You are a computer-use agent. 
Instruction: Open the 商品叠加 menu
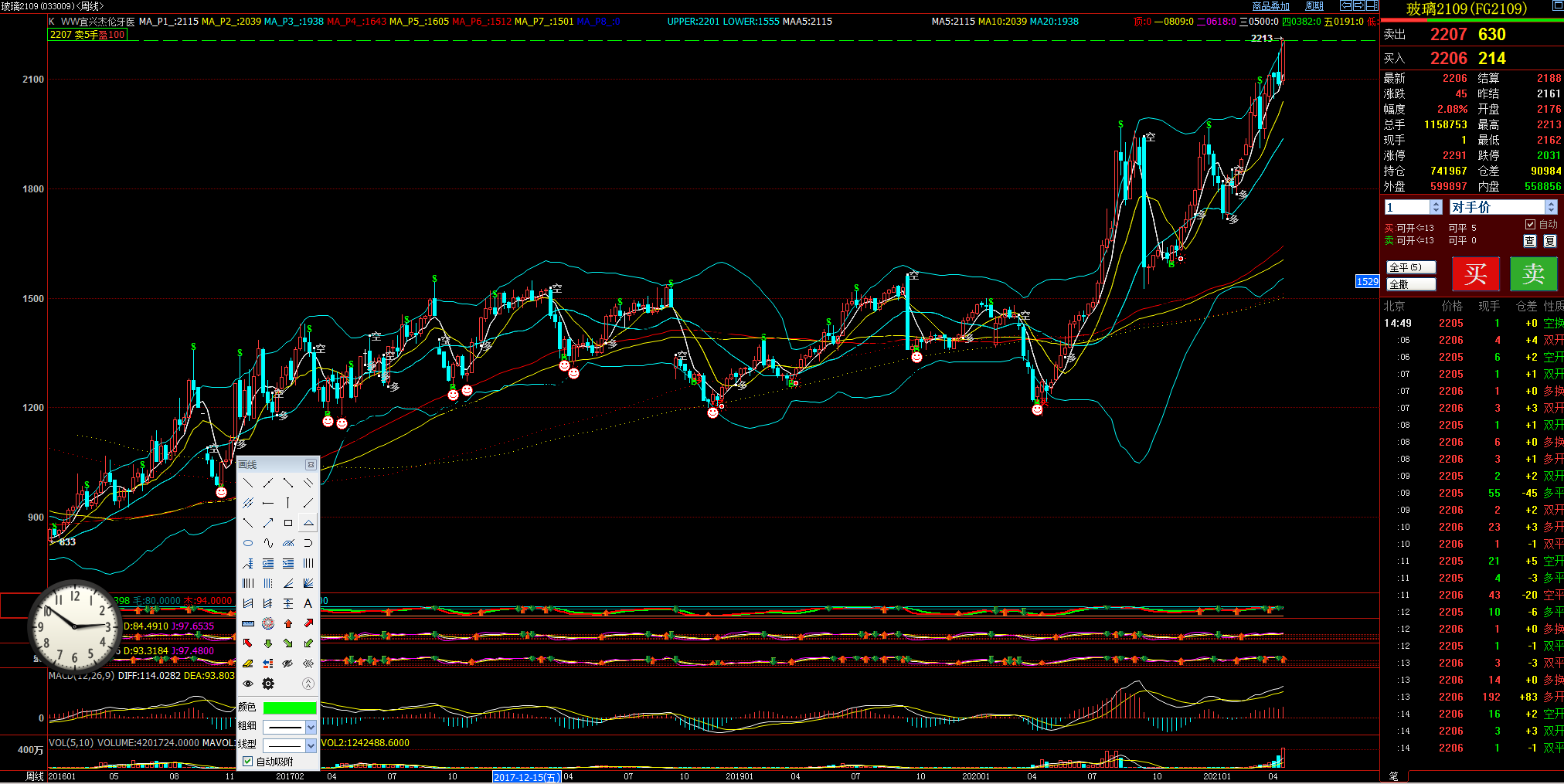click(x=1270, y=6)
